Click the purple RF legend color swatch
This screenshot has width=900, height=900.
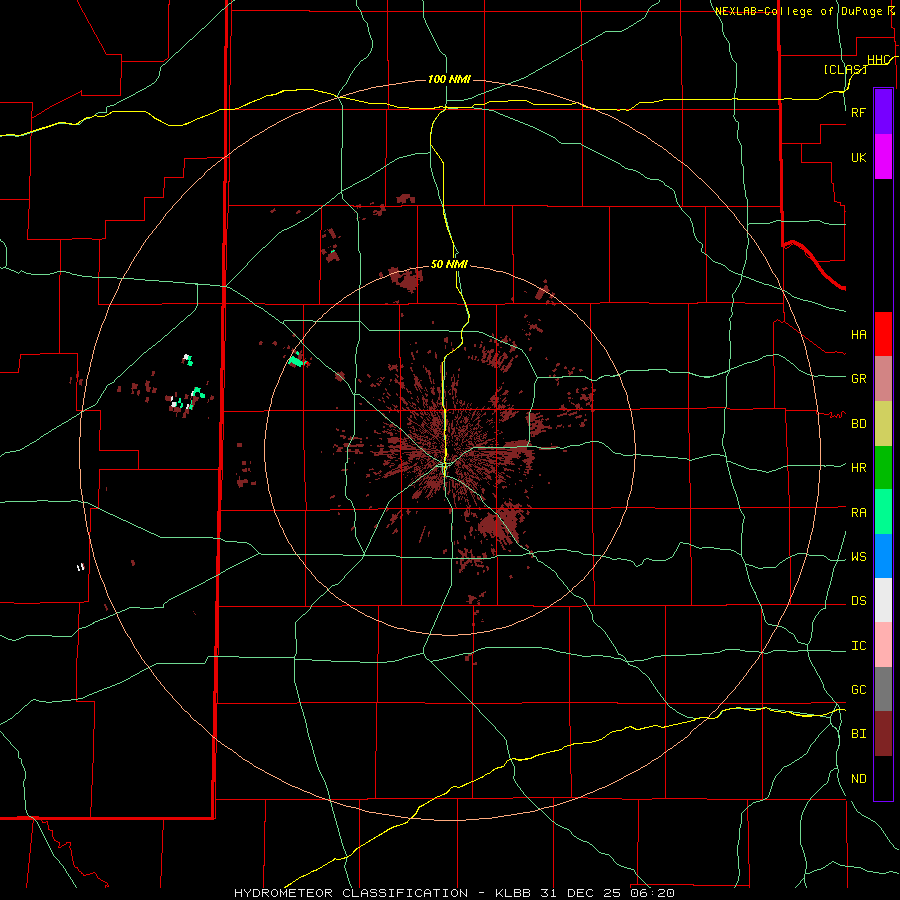point(883,112)
